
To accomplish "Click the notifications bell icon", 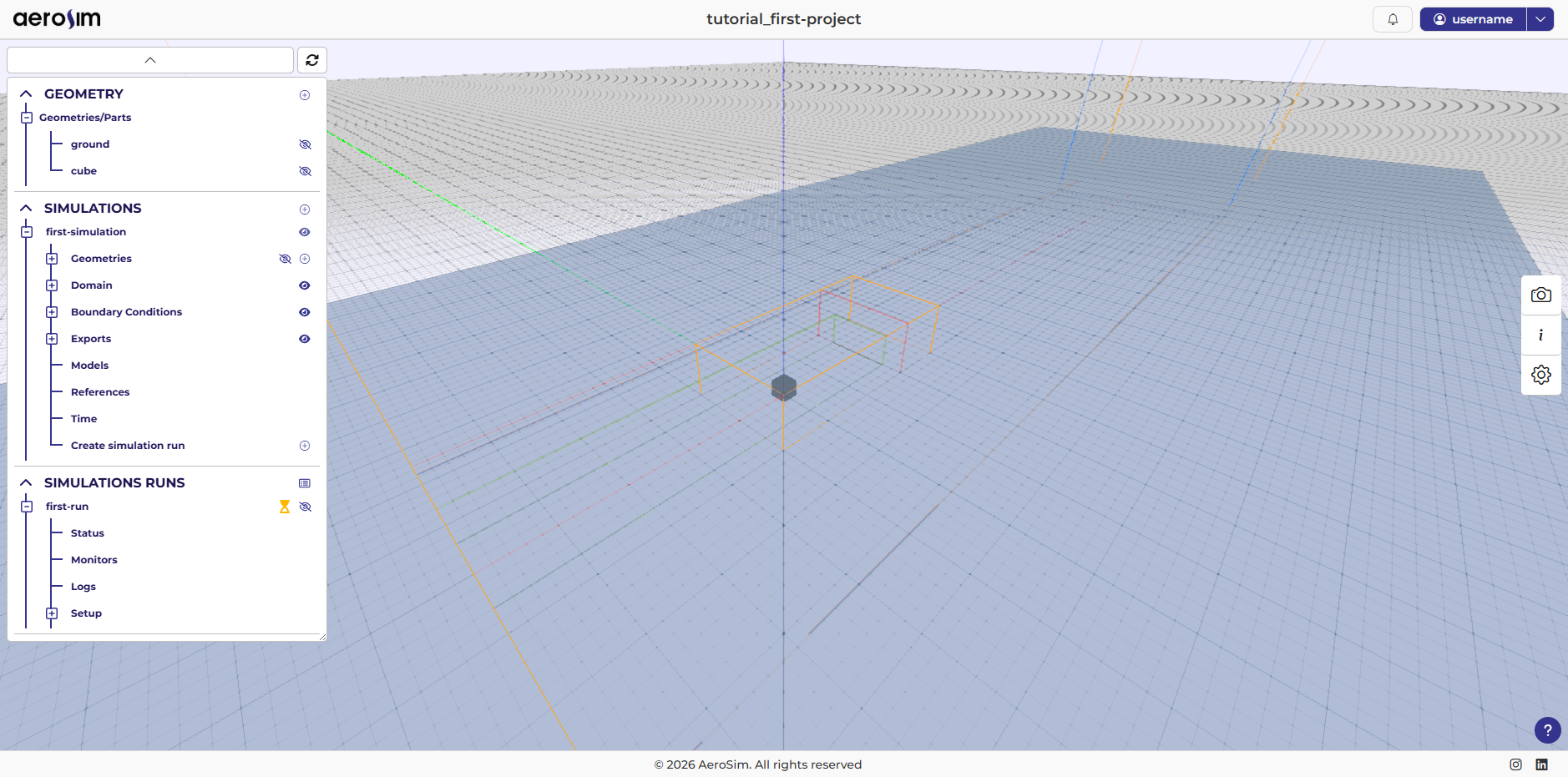I will click(1392, 19).
